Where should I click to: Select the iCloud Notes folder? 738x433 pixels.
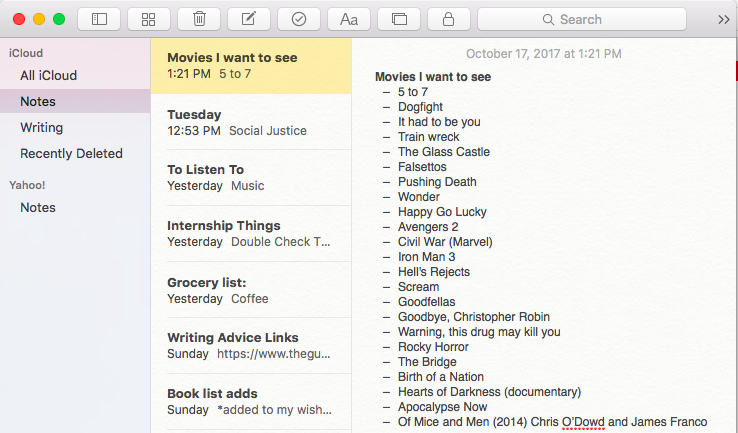tap(75, 101)
